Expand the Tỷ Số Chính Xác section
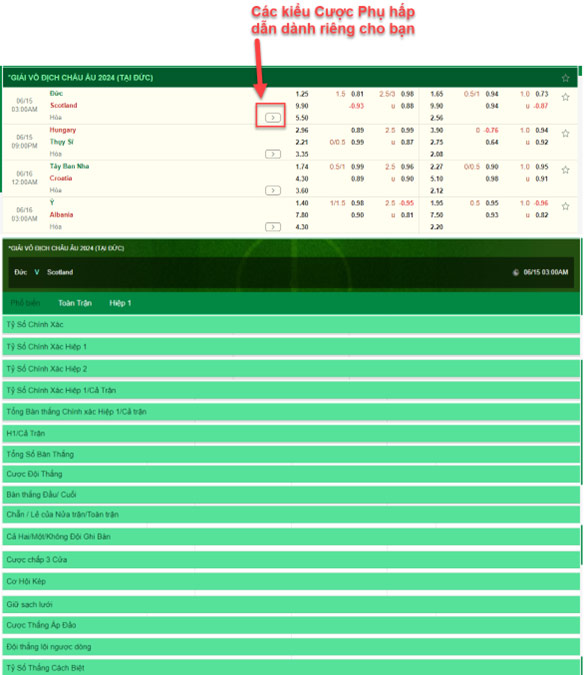 (x=291, y=325)
